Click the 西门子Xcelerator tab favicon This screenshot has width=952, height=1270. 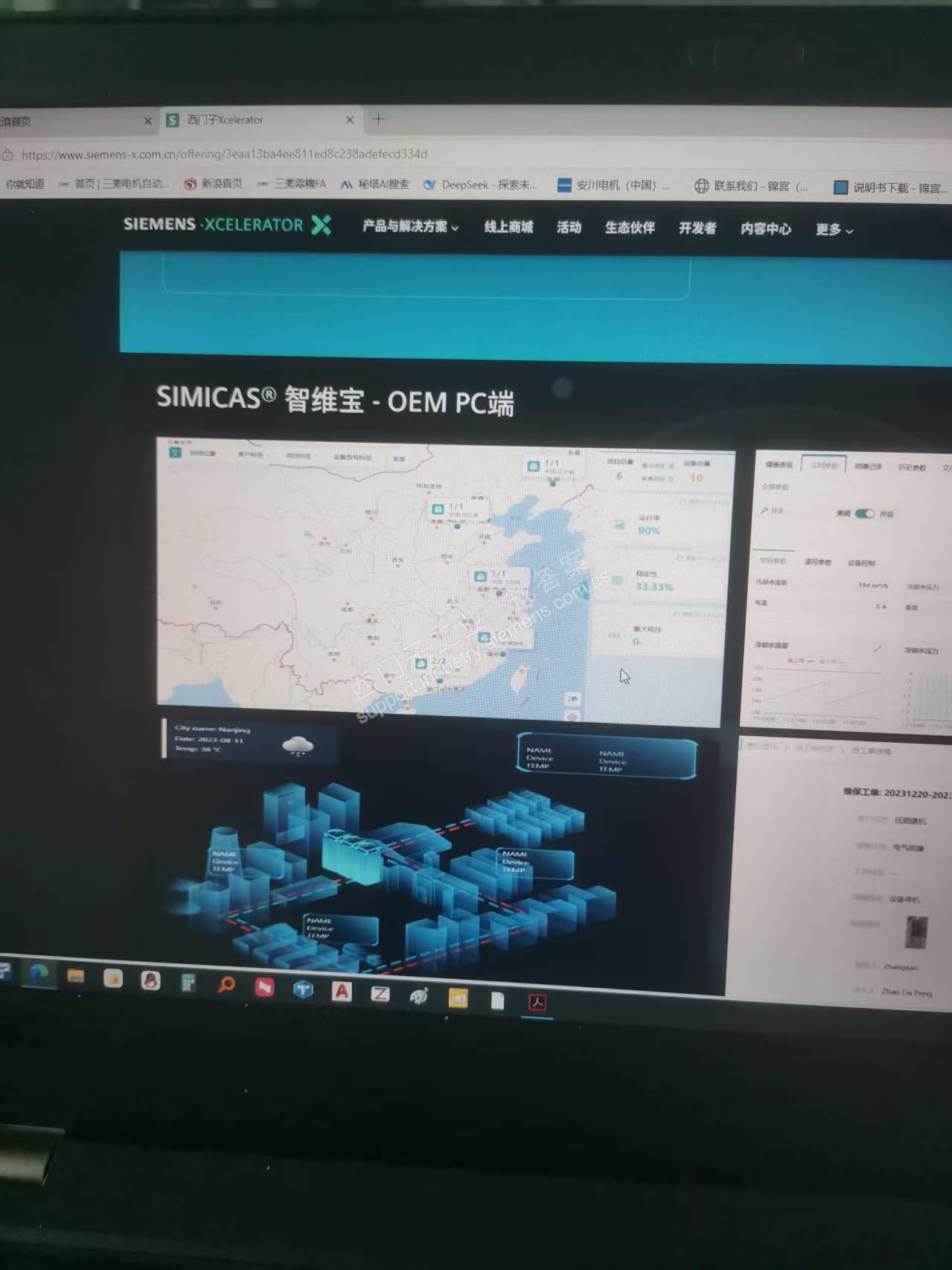click(173, 120)
